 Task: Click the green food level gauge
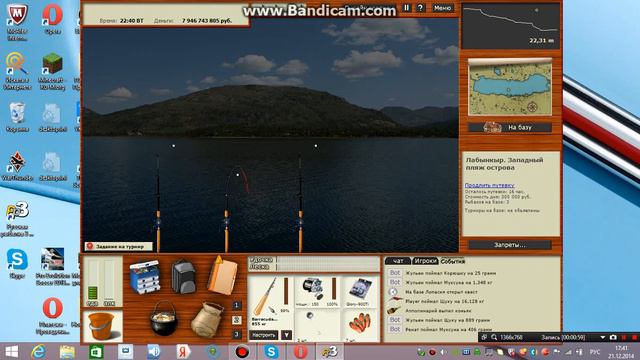pyautogui.click(x=93, y=283)
